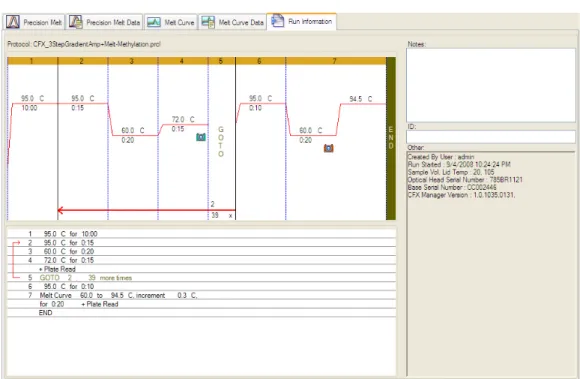Screen dimensions: 580x379
Task: Click the Melt Curve Data tab icon
Action: pos(208,22)
